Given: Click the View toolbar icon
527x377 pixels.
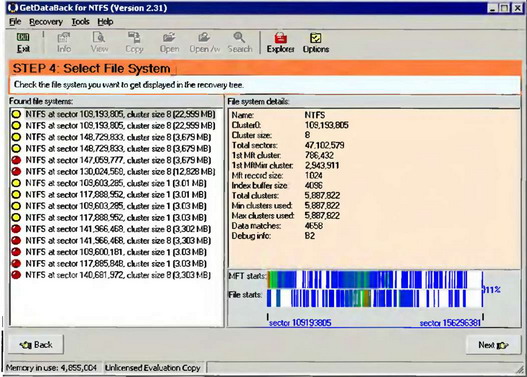Looking at the screenshot, I should pyautogui.click(x=99, y=43).
